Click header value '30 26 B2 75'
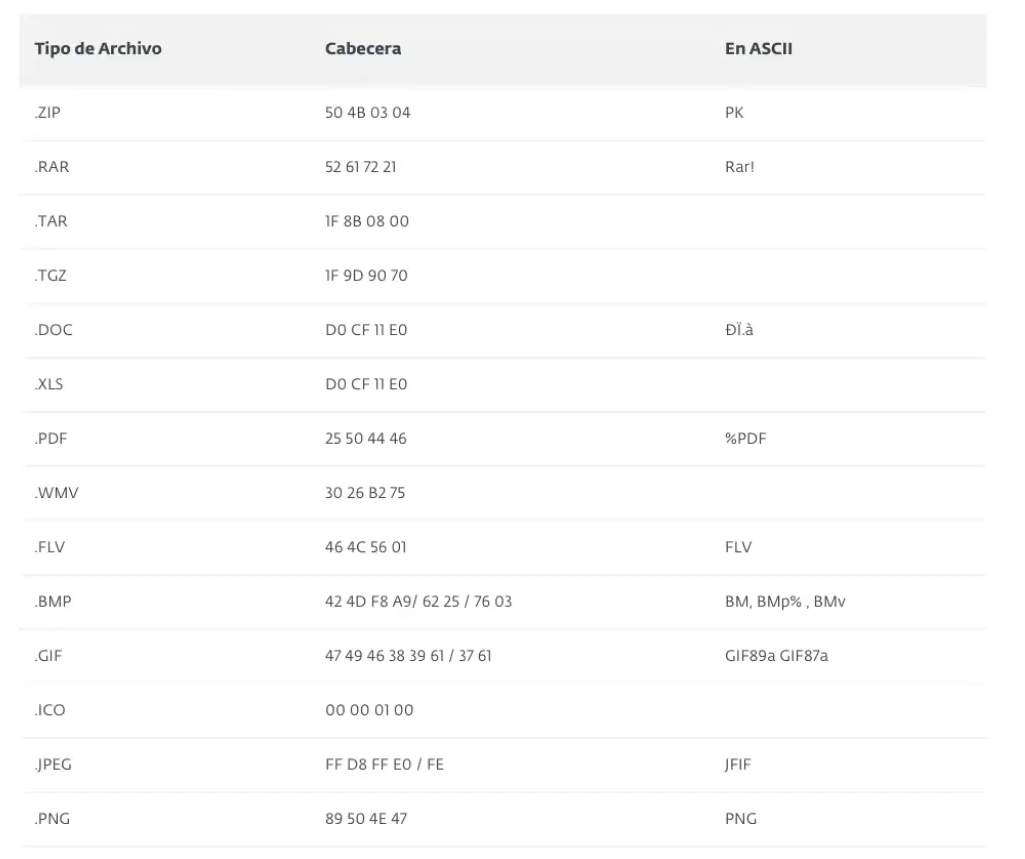The height and width of the screenshot is (859, 1025). pos(365,492)
